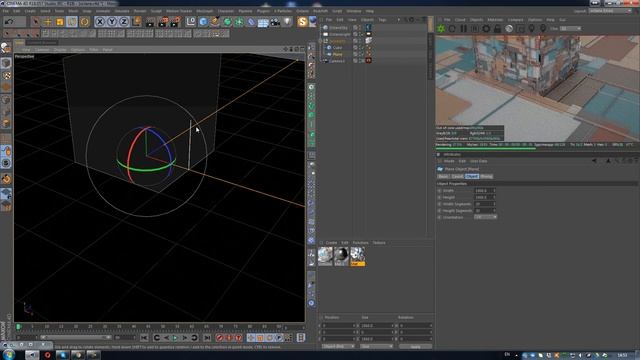Open the MoGraph menu
This screenshot has width=640, height=360.
pyautogui.click(x=204, y=11)
